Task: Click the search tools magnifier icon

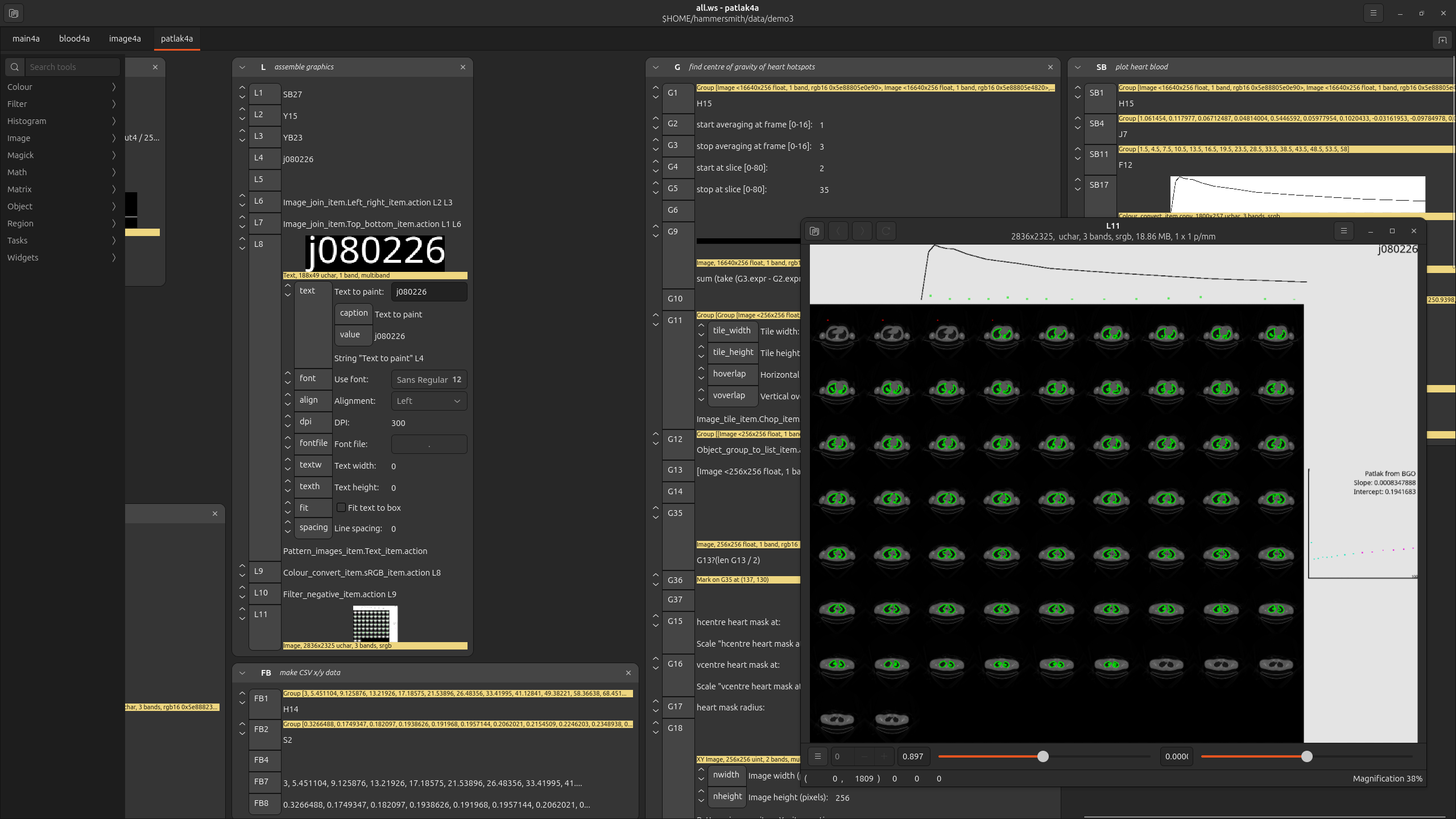Action: pos(15,67)
